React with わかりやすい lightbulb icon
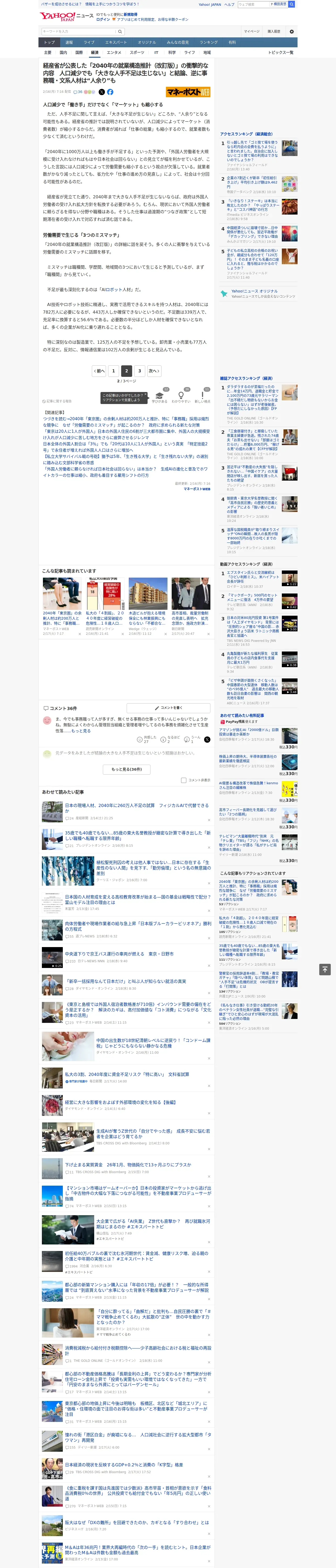 click(x=181, y=396)
